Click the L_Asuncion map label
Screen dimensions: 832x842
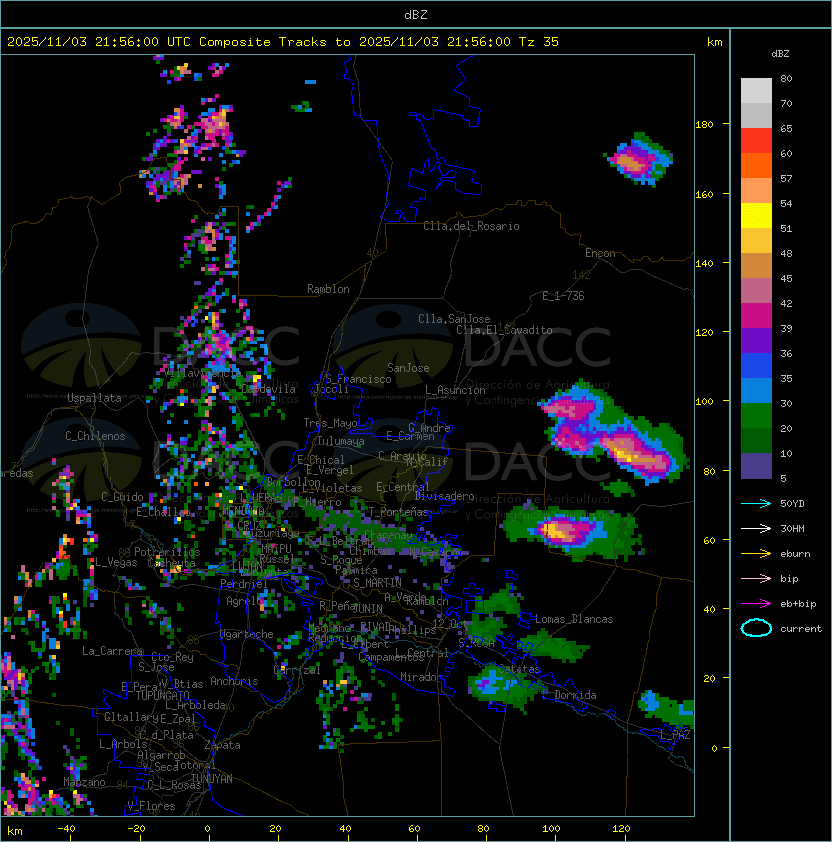pos(455,390)
